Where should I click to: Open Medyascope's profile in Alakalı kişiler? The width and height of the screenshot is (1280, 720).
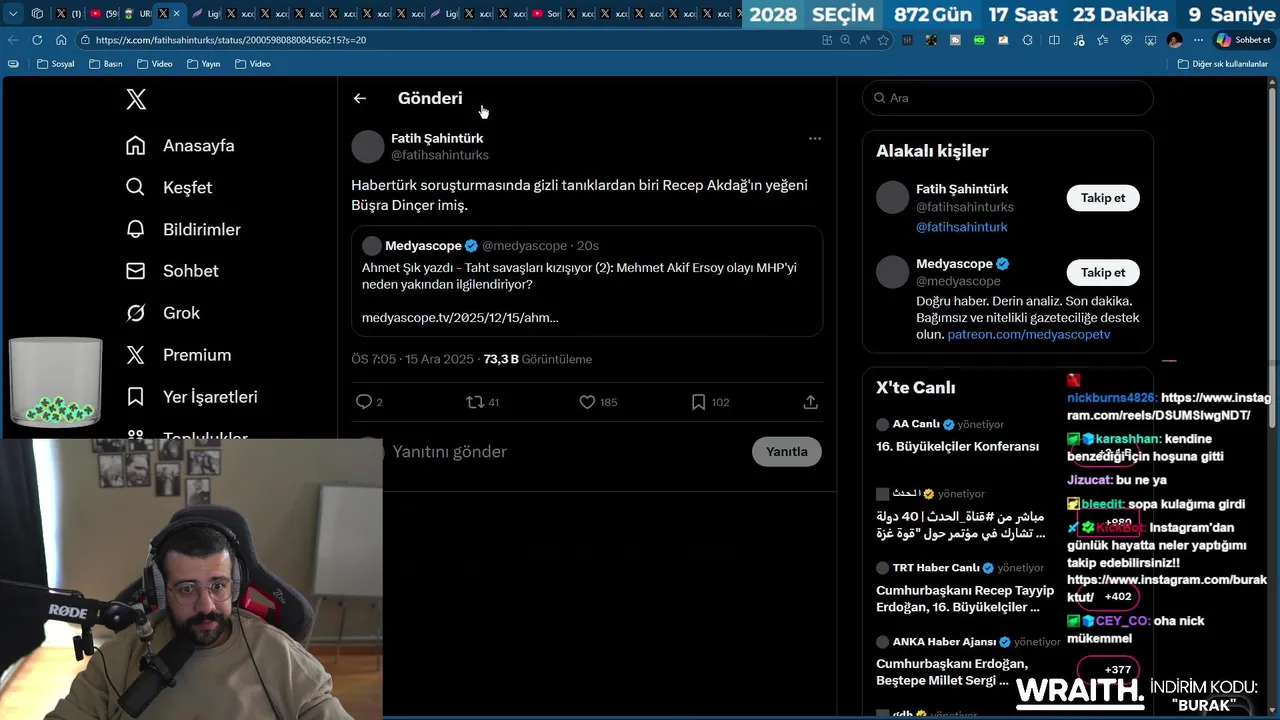954,264
